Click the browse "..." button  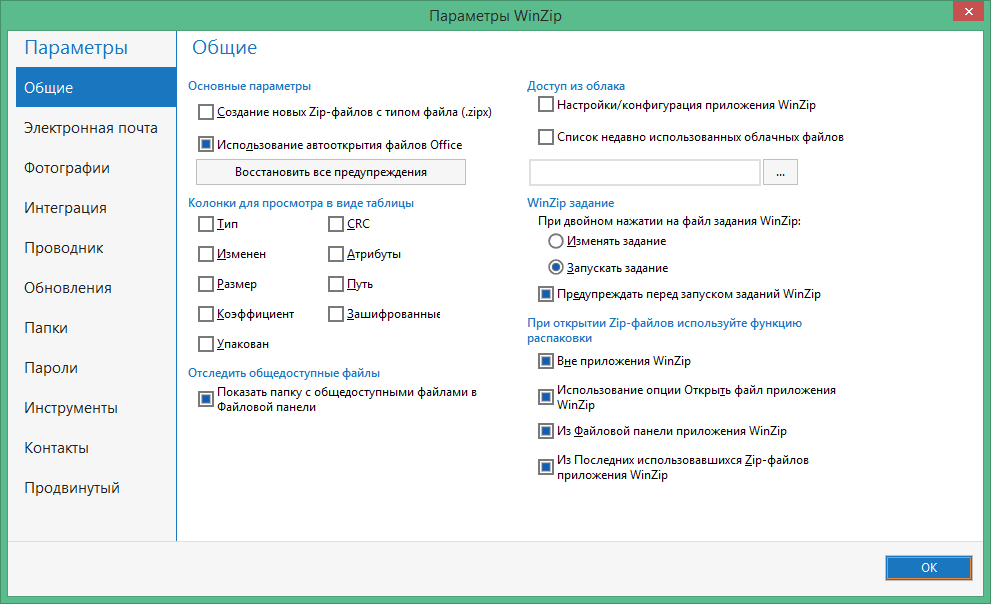tap(781, 172)
